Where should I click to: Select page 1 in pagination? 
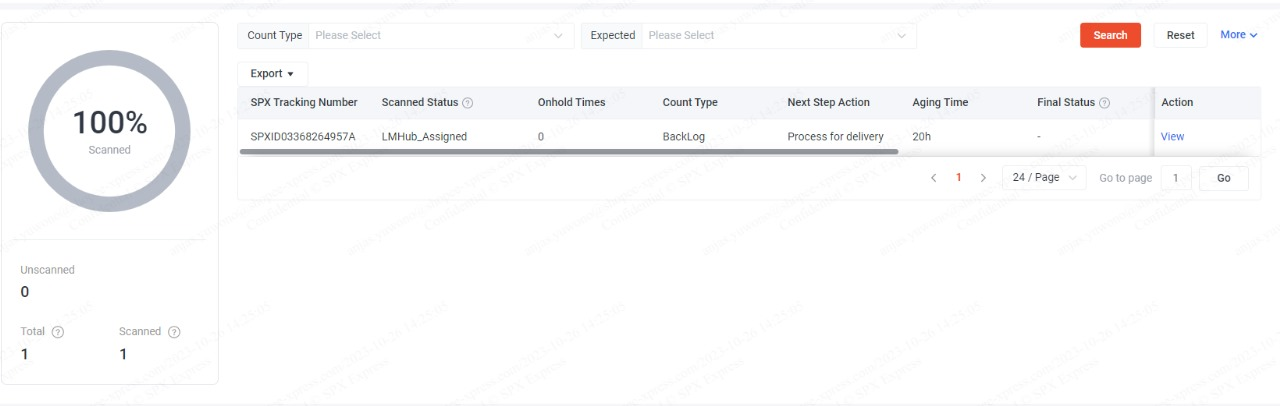958,178
